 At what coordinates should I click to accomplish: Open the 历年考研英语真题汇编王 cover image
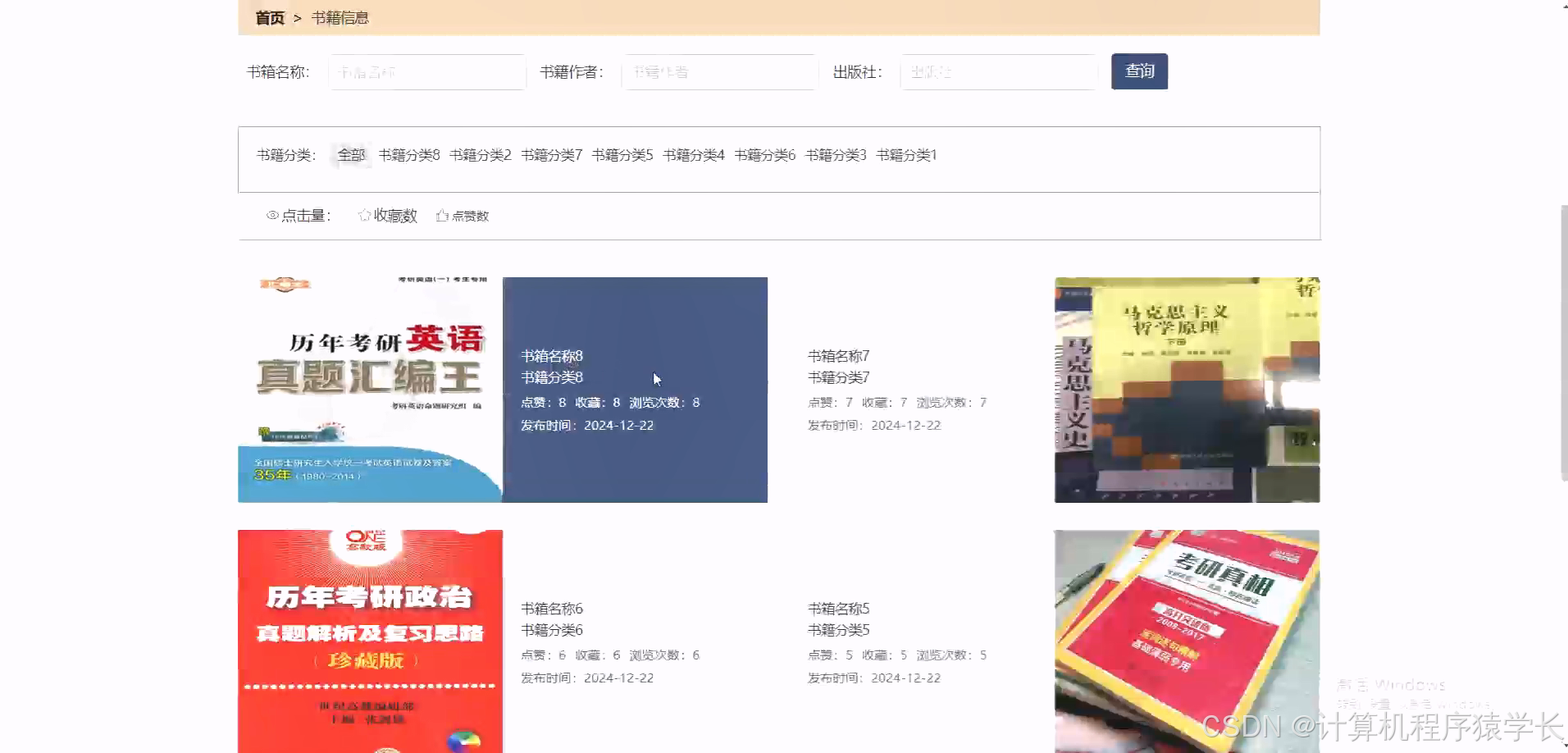370,390
